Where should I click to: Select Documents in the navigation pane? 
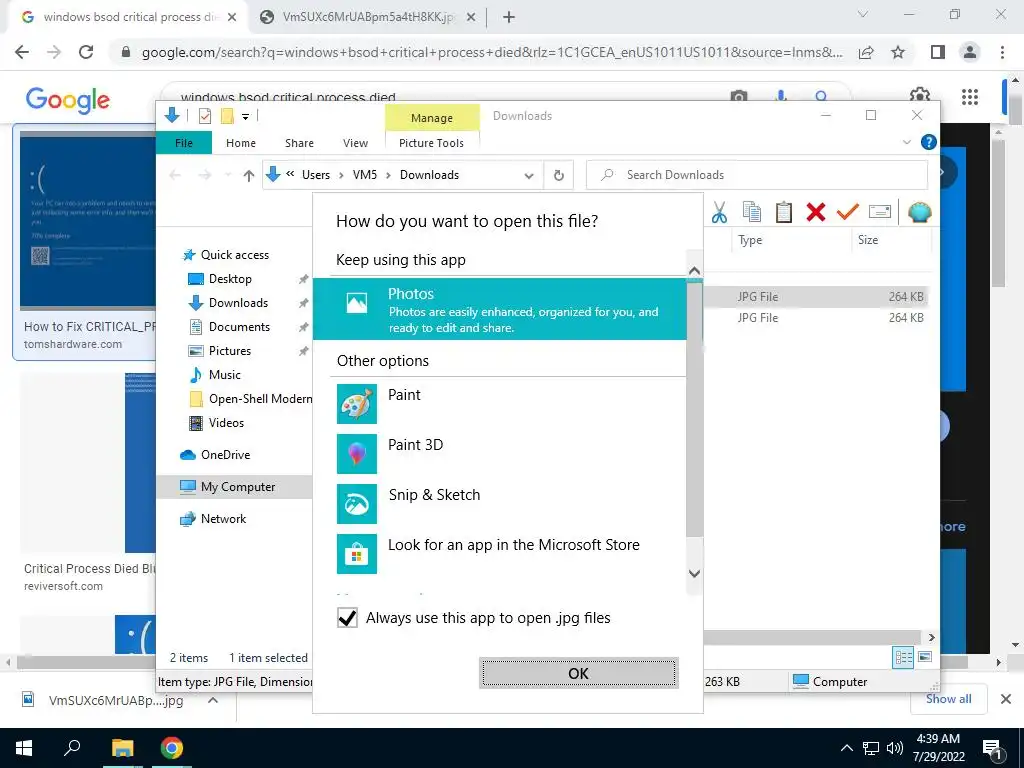pyautogui.click(x=239, y=327)
